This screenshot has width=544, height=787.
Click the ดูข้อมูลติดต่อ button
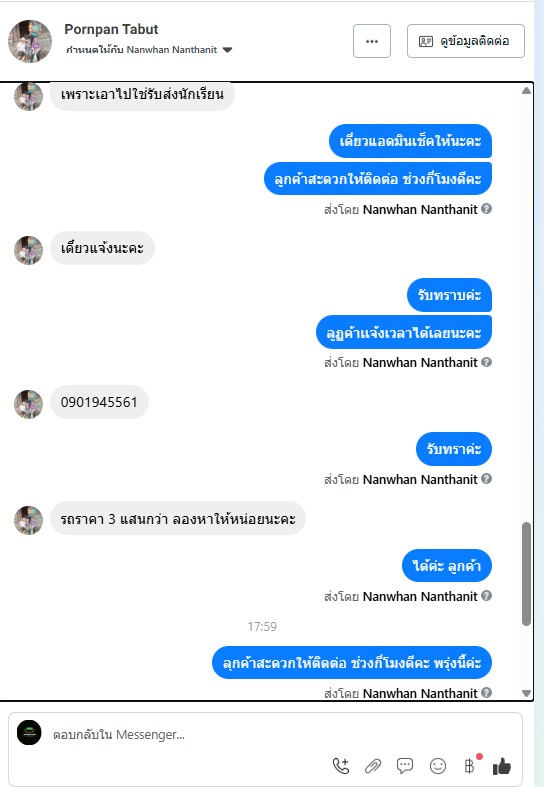click(x=466, y=41)
